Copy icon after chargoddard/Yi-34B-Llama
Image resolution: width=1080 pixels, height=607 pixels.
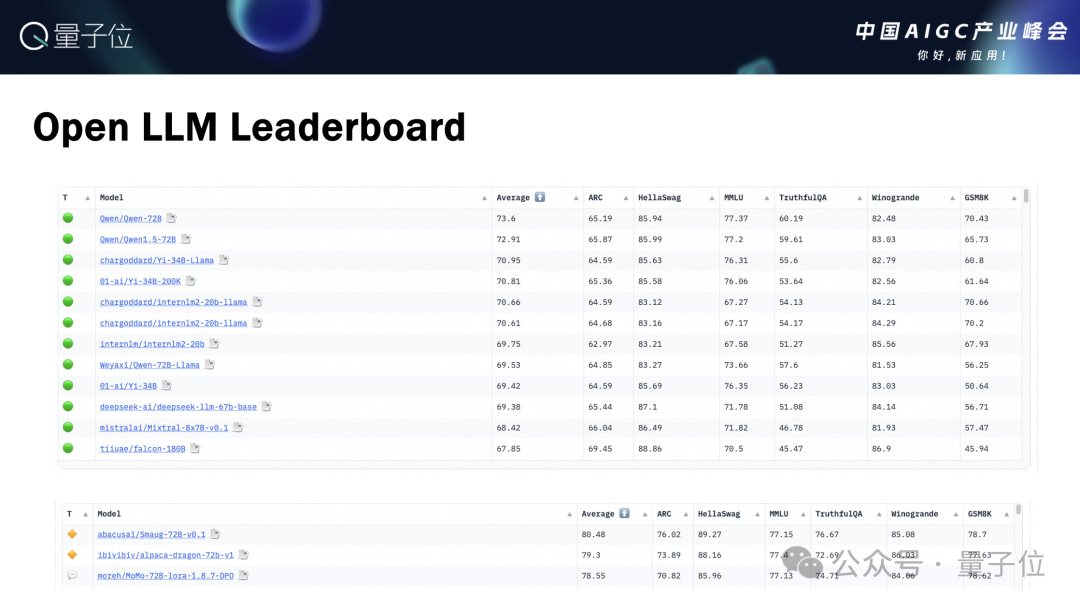[x=223, y=260]
